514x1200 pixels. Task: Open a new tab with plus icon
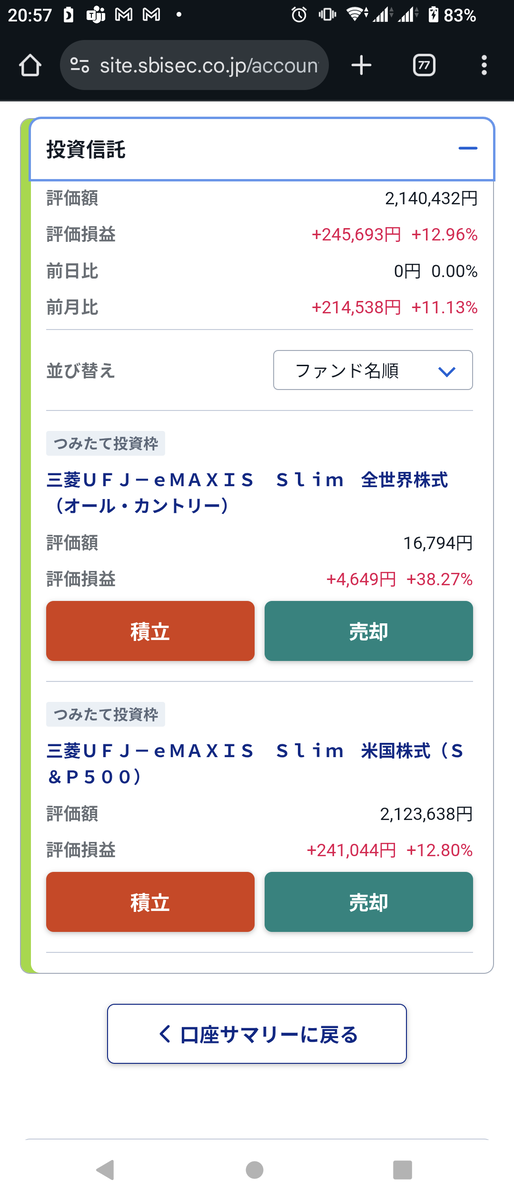click(x=362, y=66)
